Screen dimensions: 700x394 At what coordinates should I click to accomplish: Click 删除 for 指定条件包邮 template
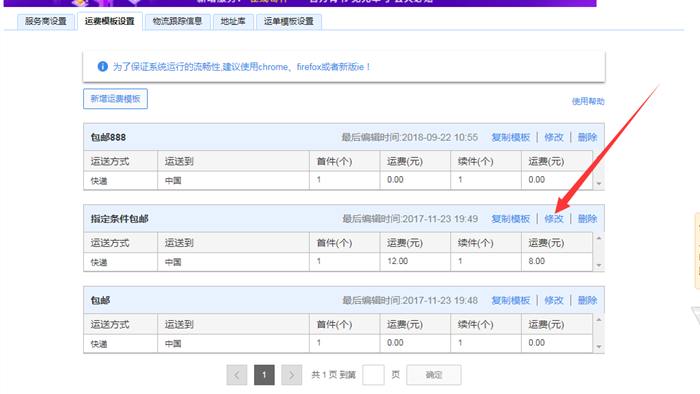[x=587, y=219]
